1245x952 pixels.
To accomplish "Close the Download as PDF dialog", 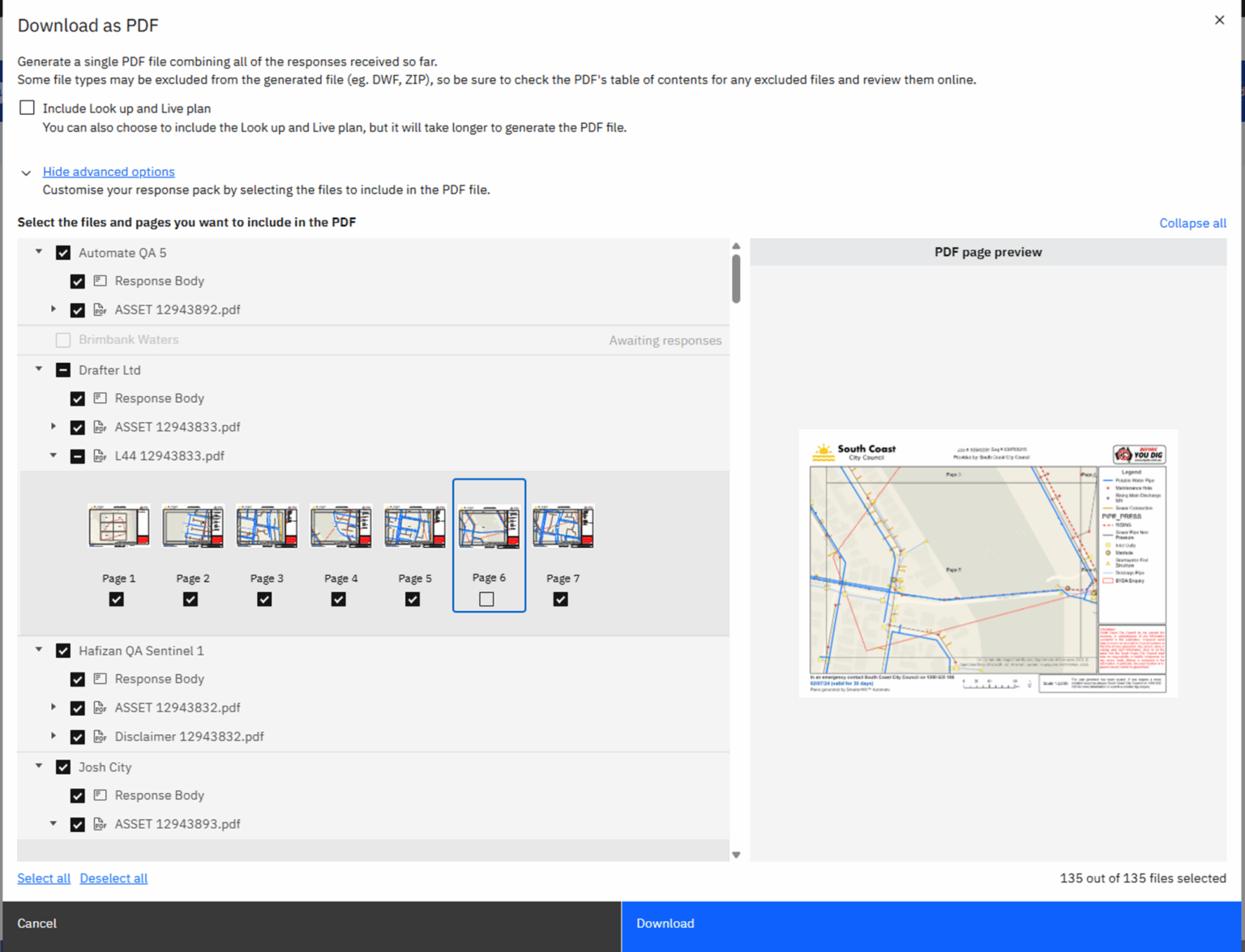I will click(x=1219, y=19).
